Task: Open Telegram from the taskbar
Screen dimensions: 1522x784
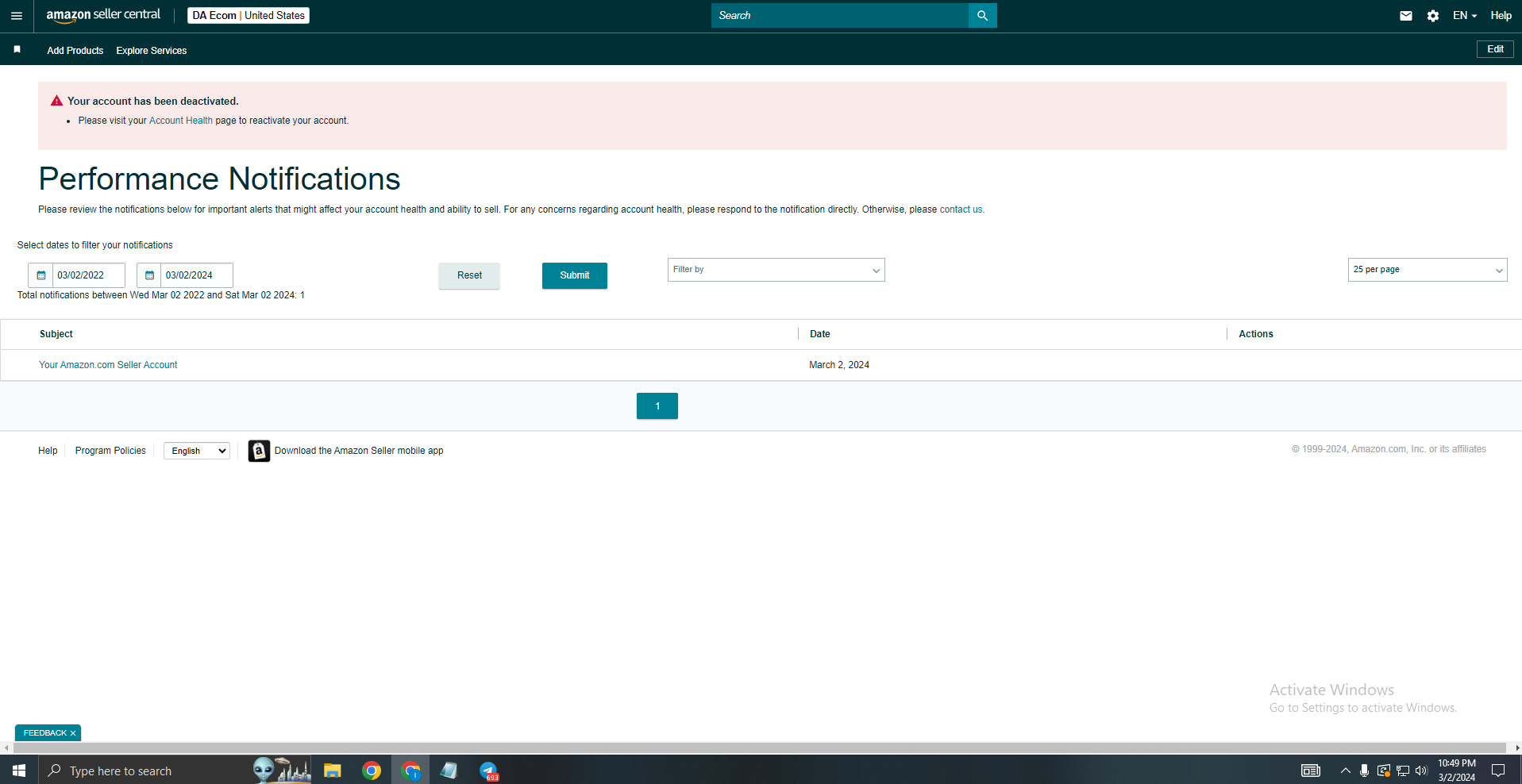Action: pos(488,771)
